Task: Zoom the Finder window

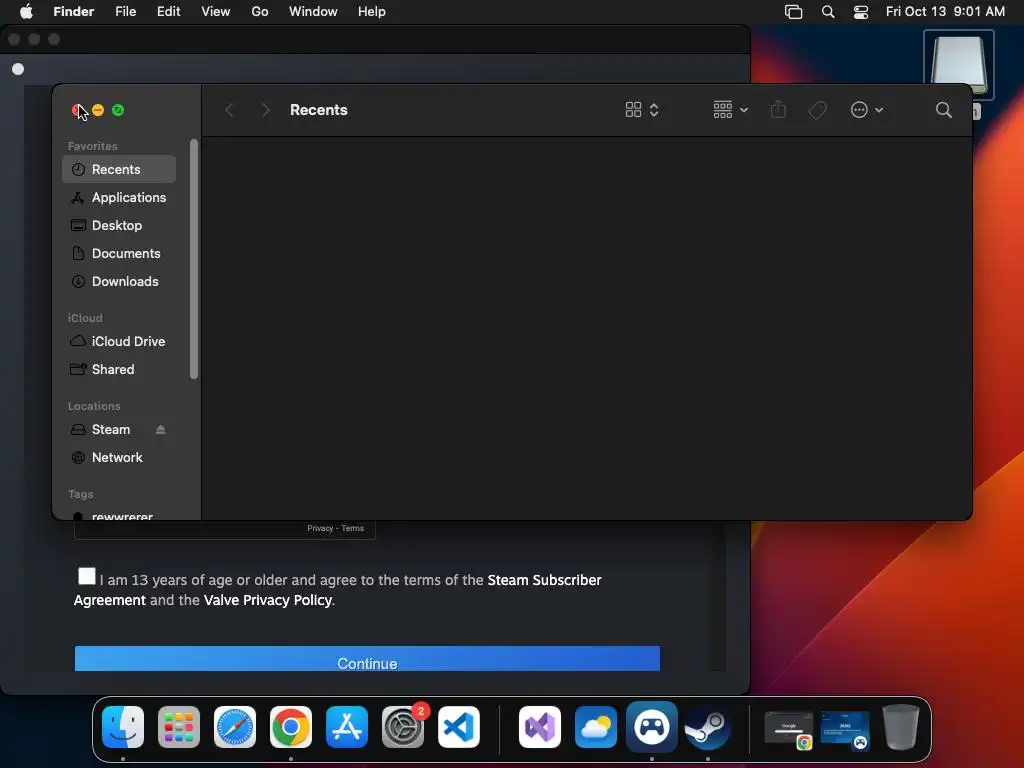Action: click(118, 110)
